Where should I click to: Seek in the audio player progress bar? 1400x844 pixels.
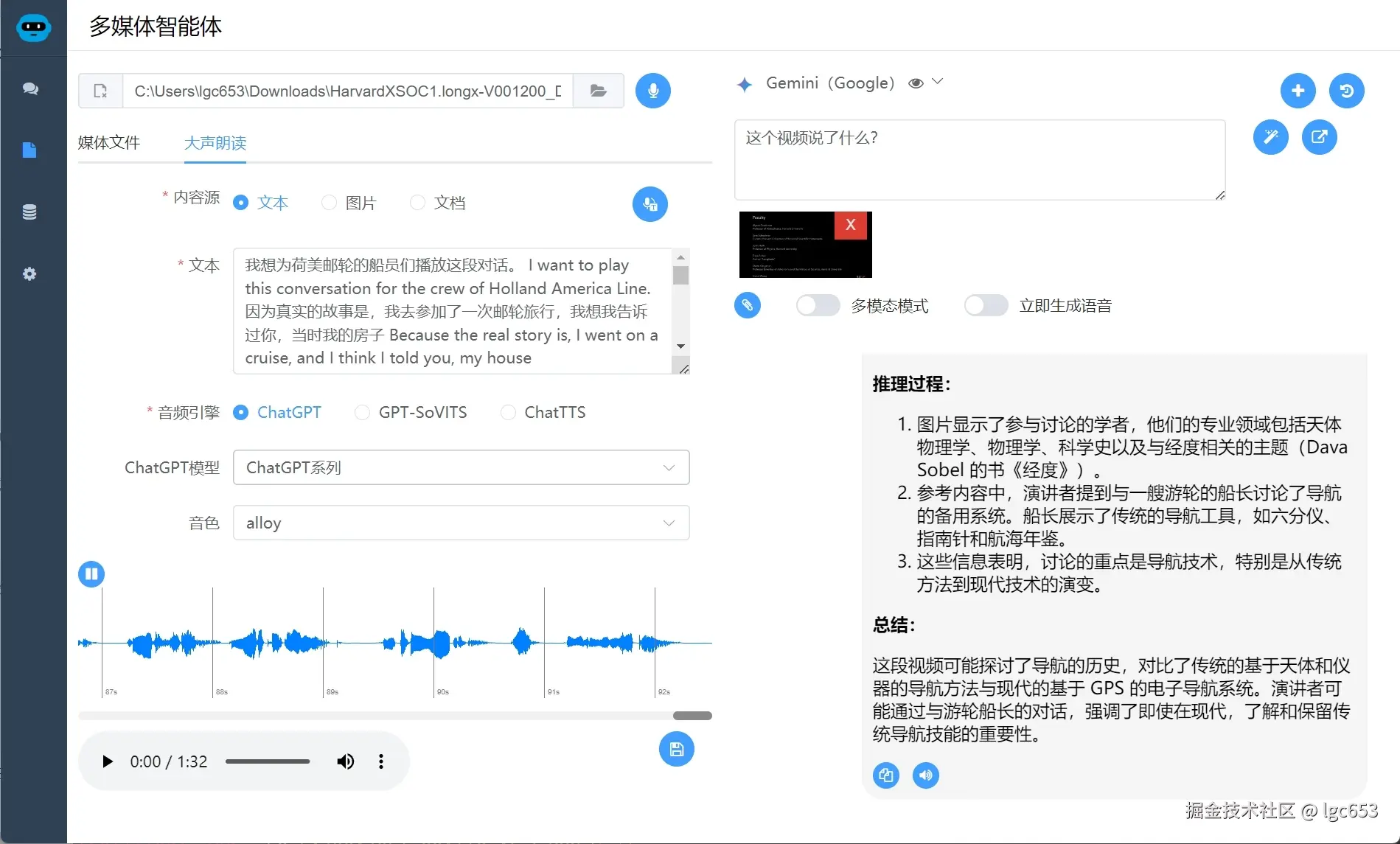pyautogui.click(x=268, y=761)
